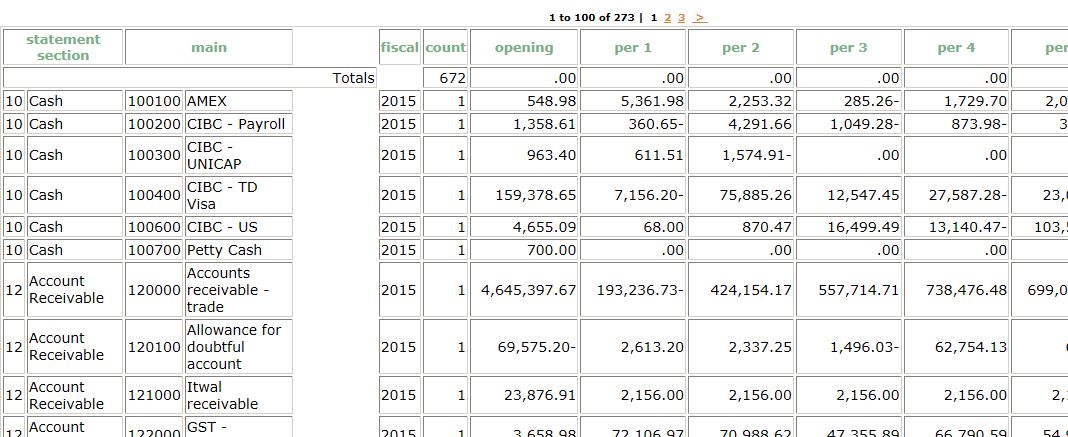
Task: Go to page 2 of results
Action: pos(668,18)
